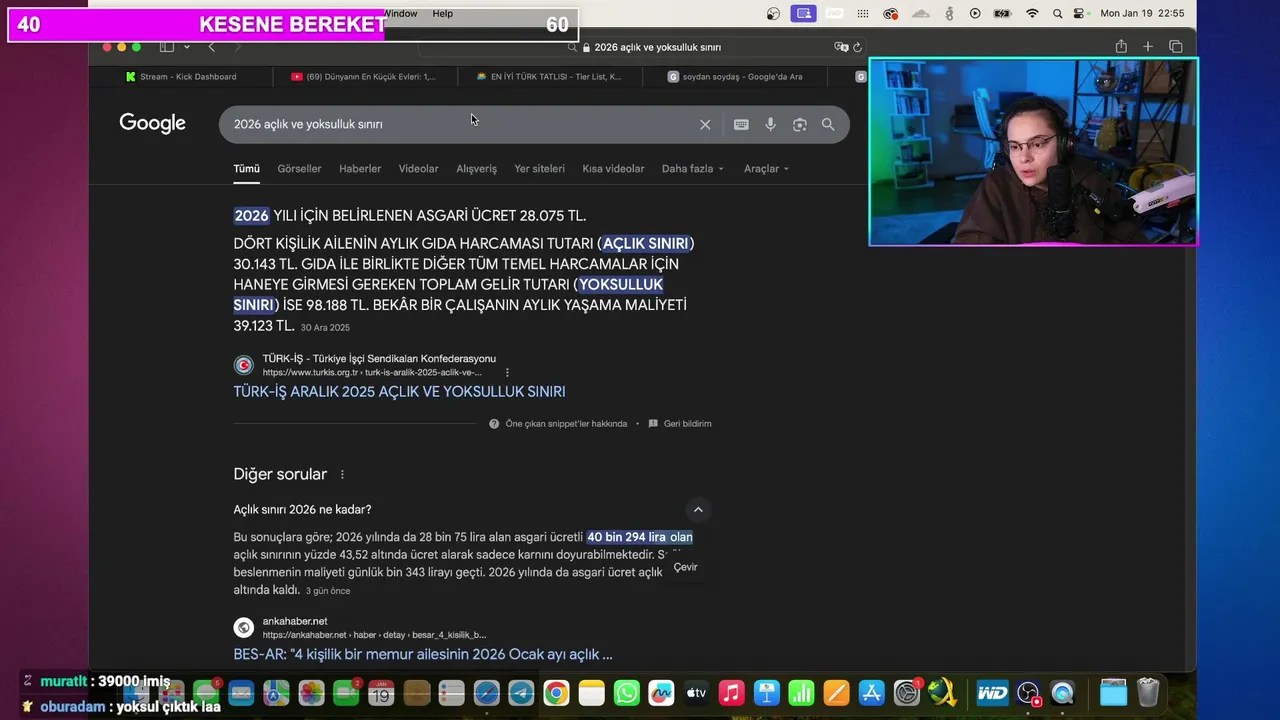Open Safari share button

(1121, 47)
